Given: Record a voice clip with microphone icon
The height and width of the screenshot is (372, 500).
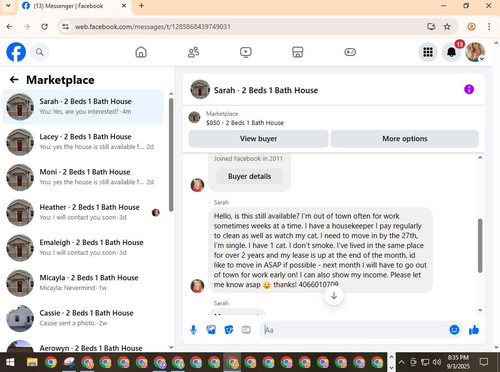Looking at the screenshot, I should tap(193, 330).
